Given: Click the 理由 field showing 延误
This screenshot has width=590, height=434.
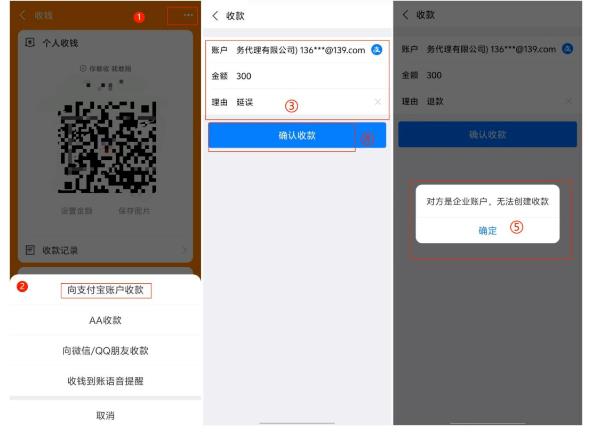Looking at the screenshot, I should (297, 102).
